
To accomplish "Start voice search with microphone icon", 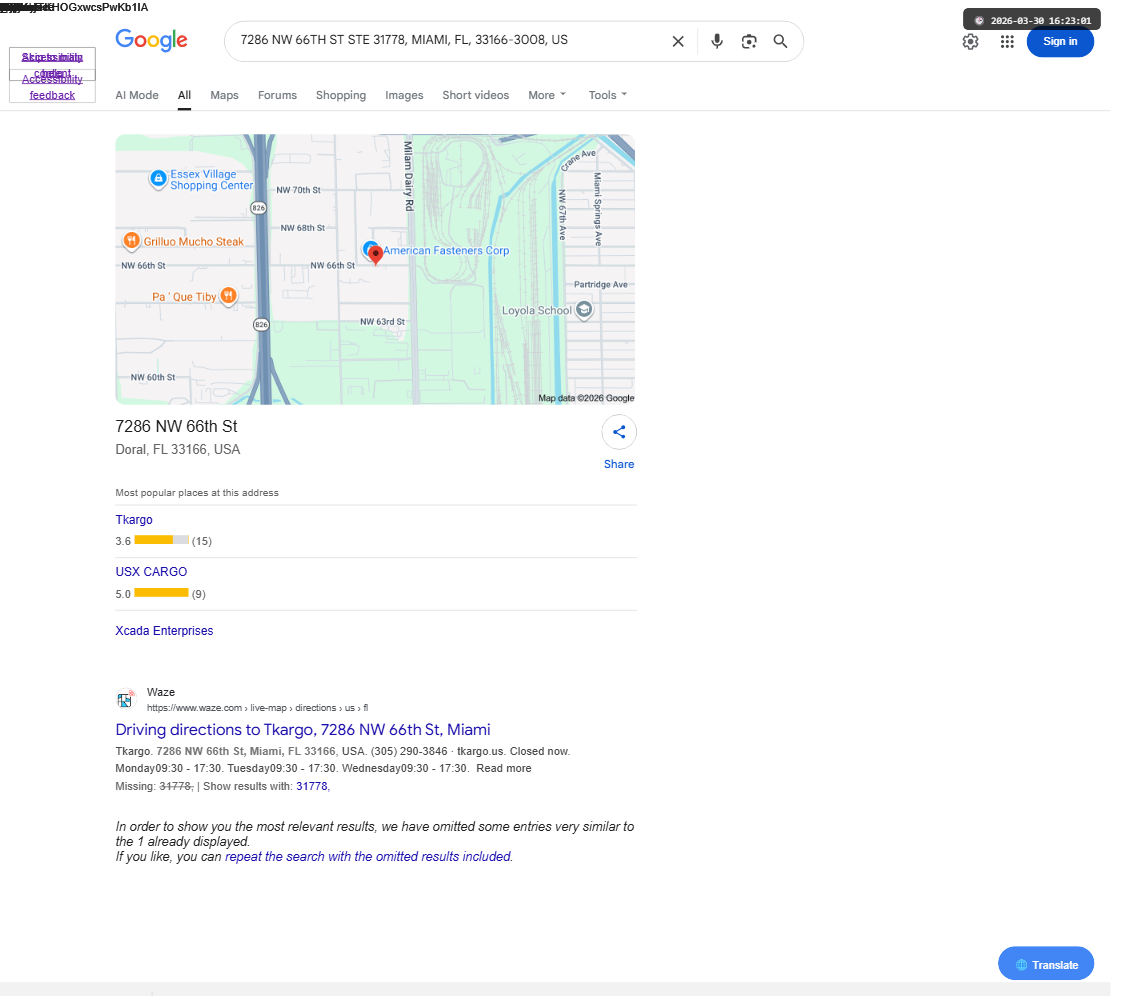I will pos(716,42).
